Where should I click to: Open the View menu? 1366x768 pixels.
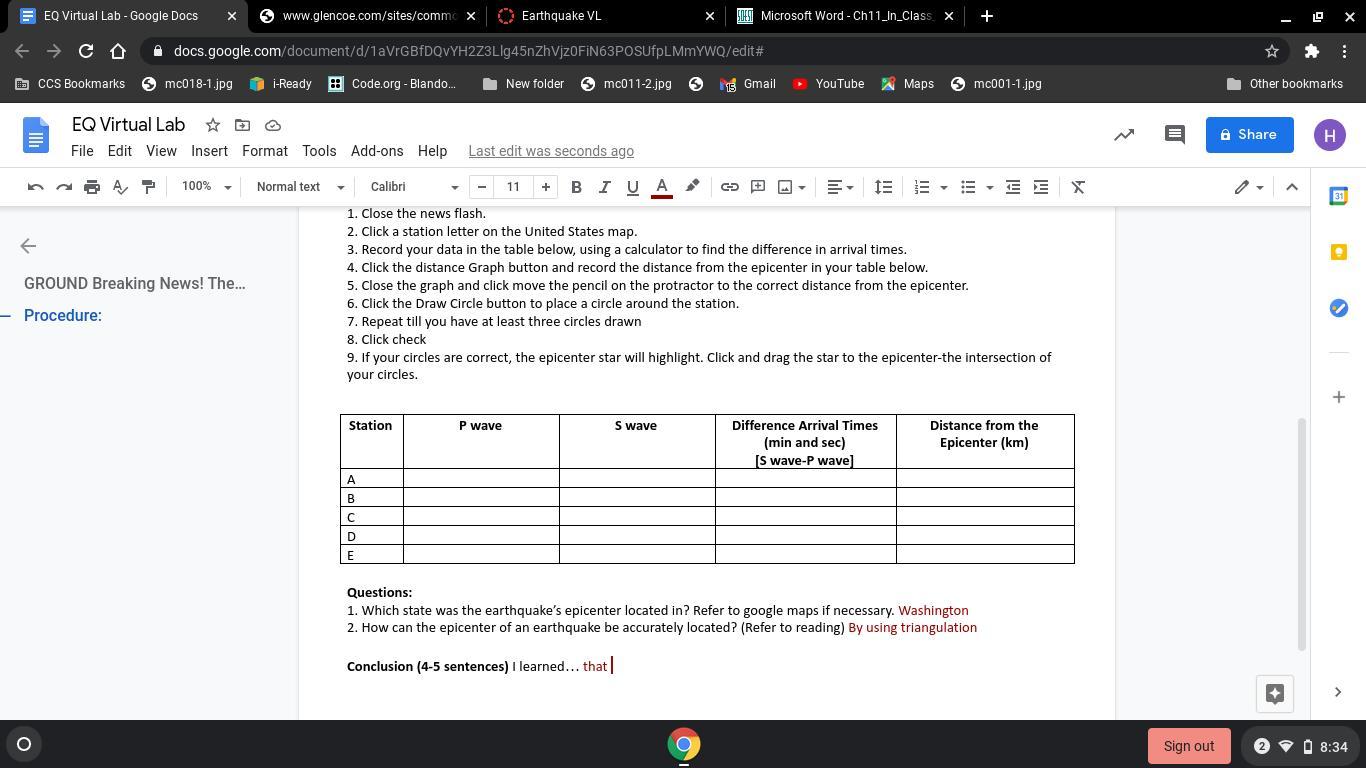coord(161,151)
